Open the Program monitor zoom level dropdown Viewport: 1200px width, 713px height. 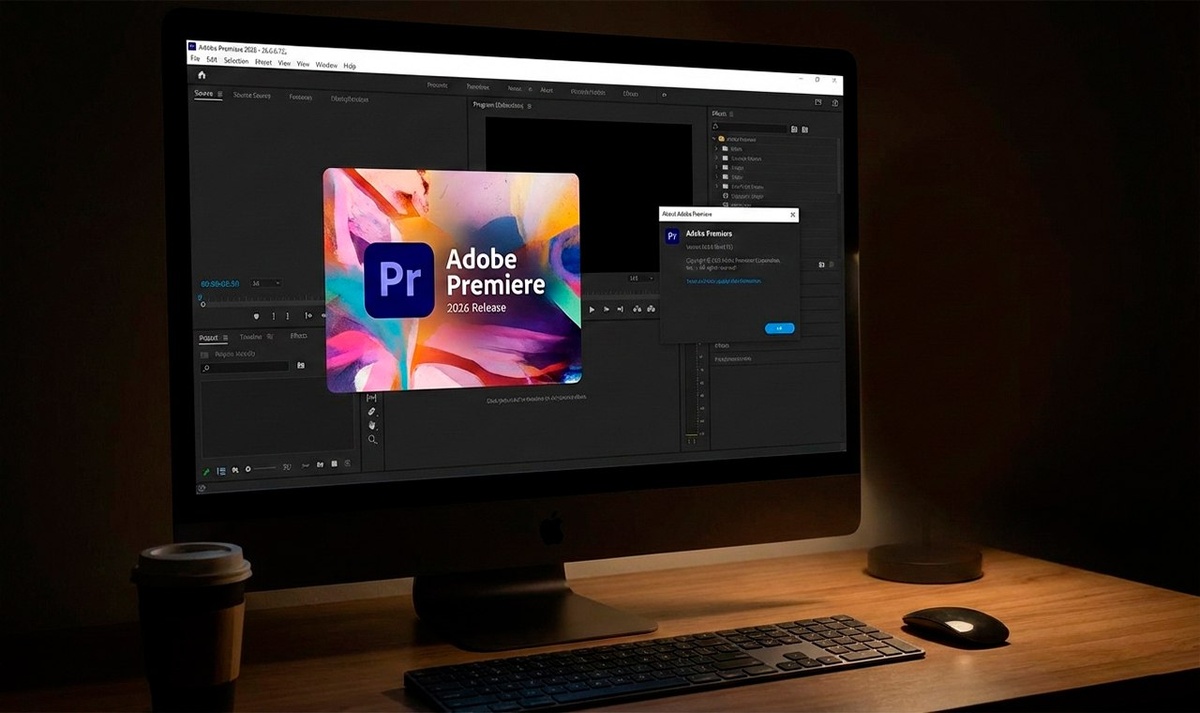[641, 278]
